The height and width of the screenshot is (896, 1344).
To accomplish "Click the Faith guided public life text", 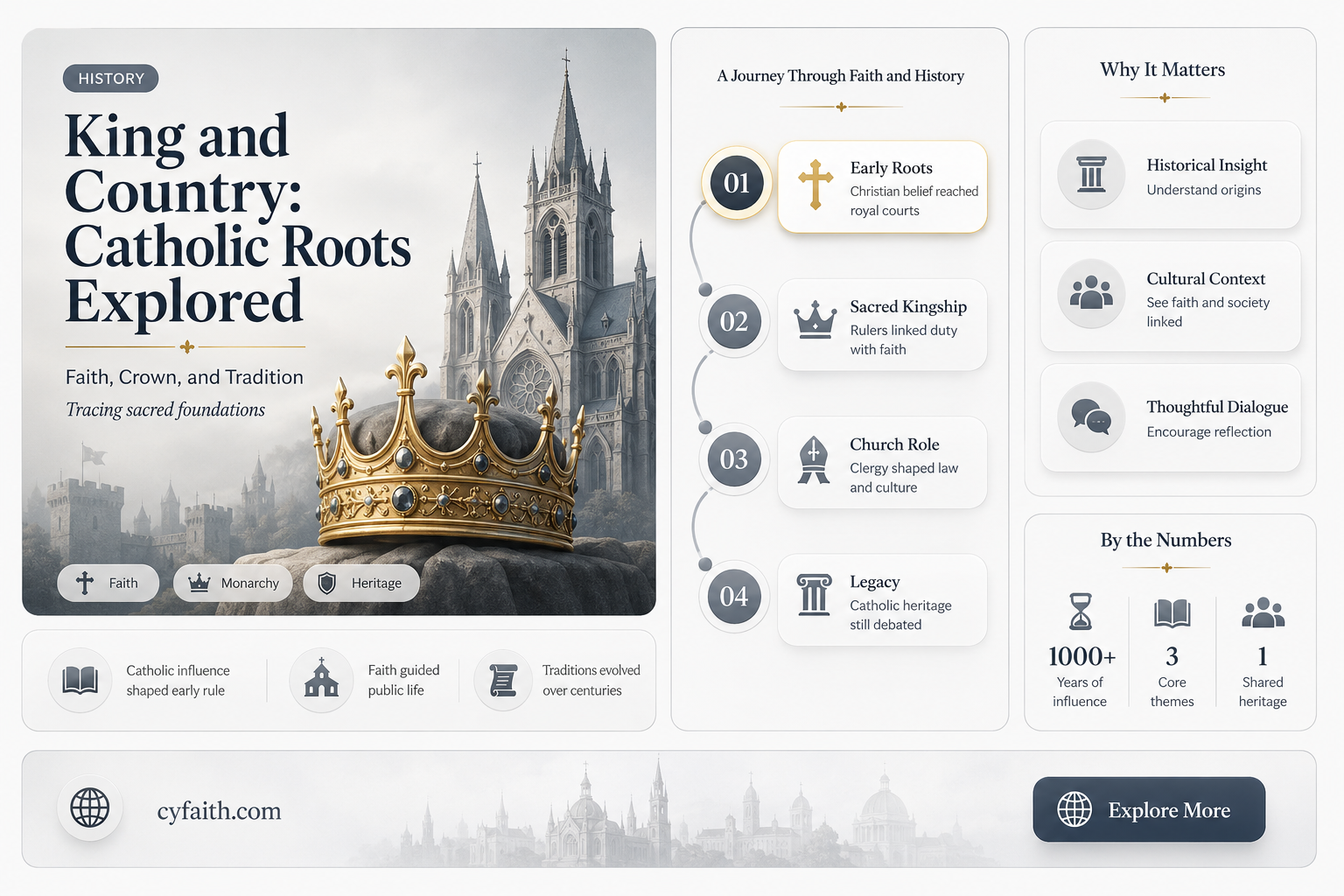I will pyautogui.click(x=403, y=681).
